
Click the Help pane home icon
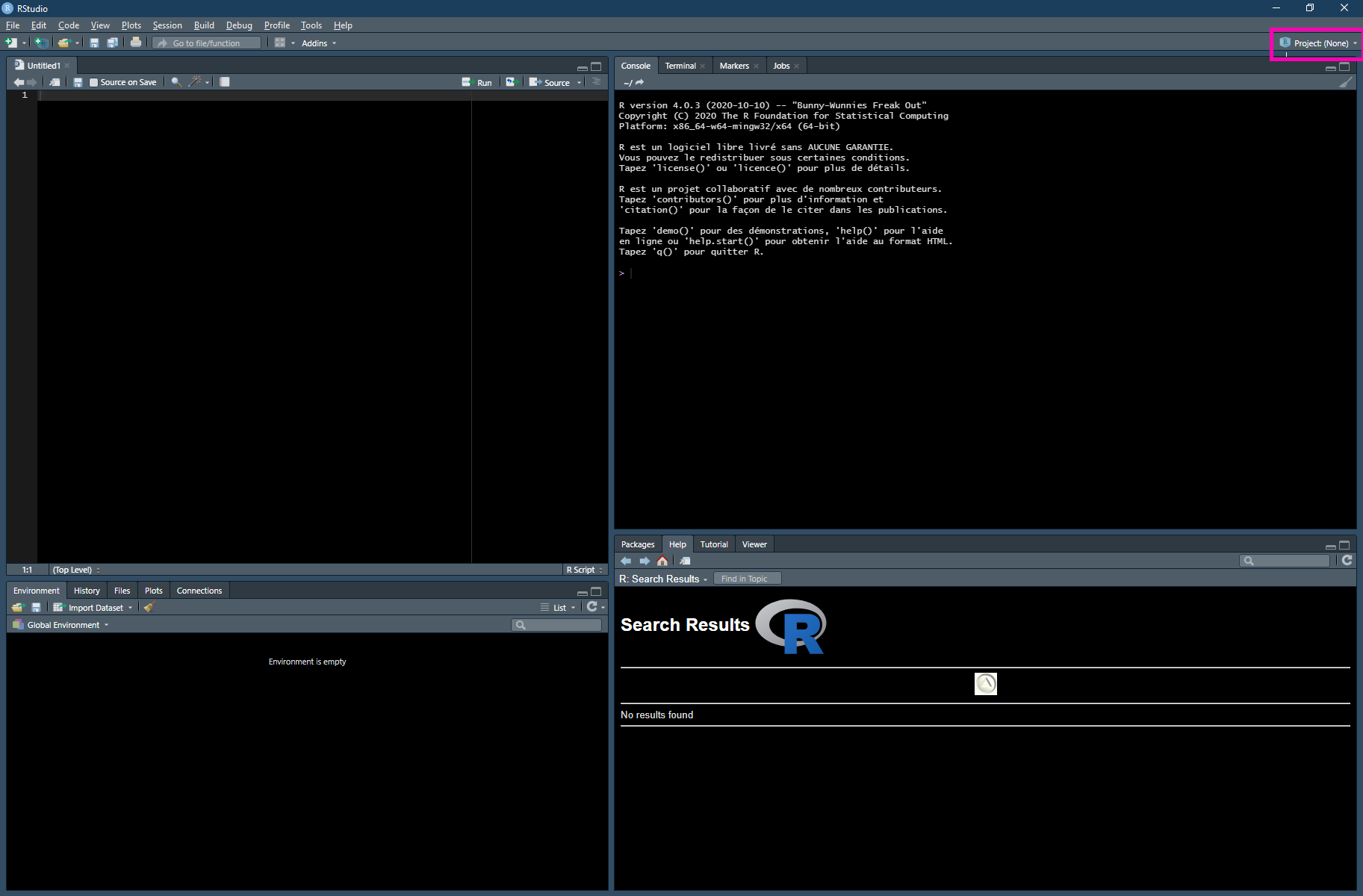(662, 561)
